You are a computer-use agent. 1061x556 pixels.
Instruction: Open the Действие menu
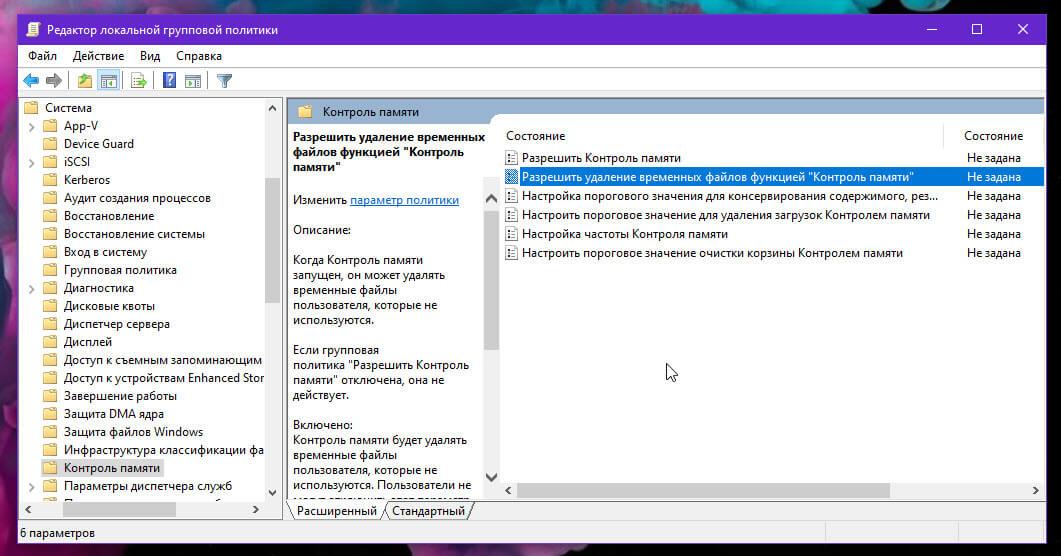(x=98, y=56)
